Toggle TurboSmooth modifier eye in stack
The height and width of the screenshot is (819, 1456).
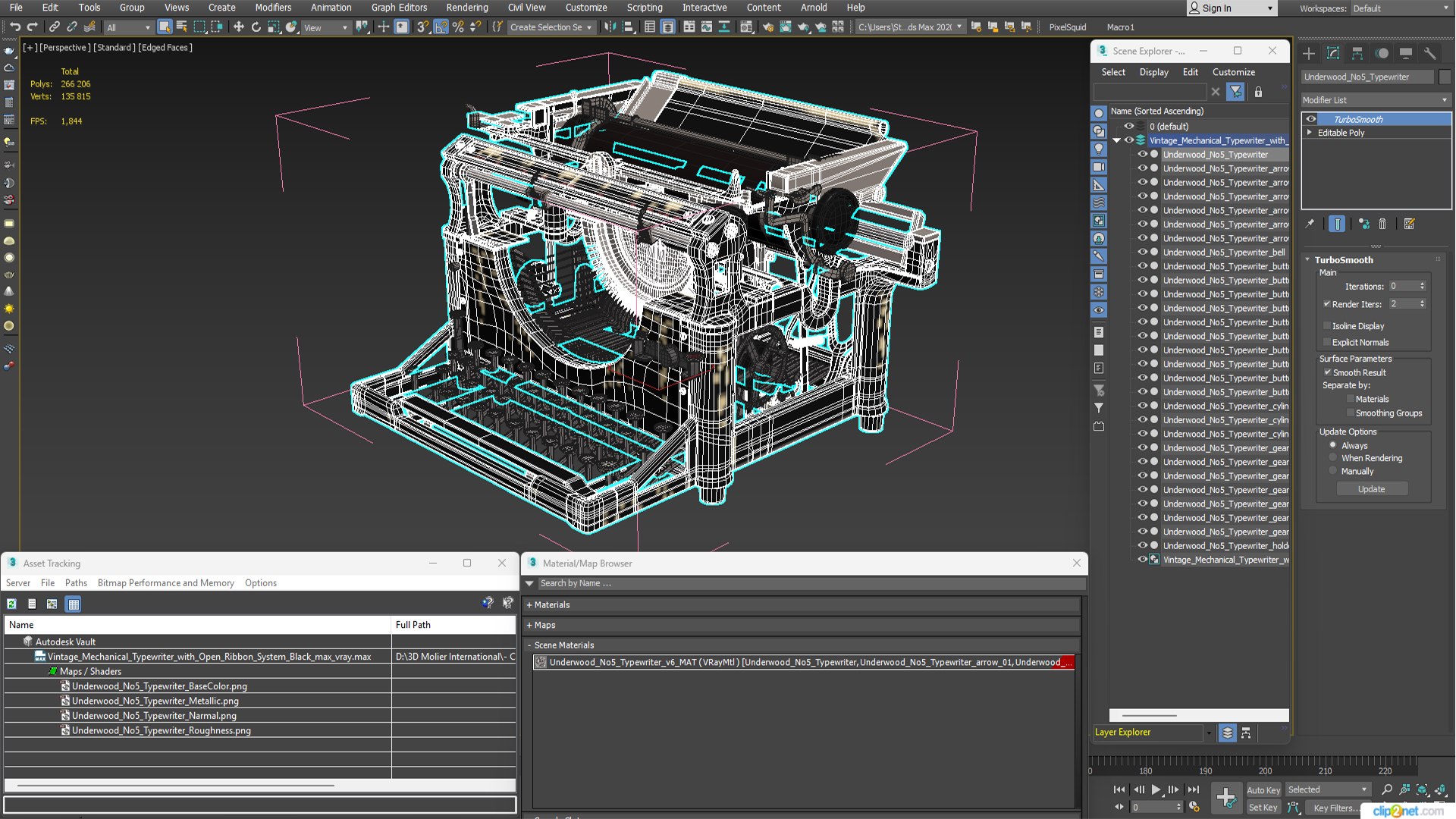point(1311,119)
